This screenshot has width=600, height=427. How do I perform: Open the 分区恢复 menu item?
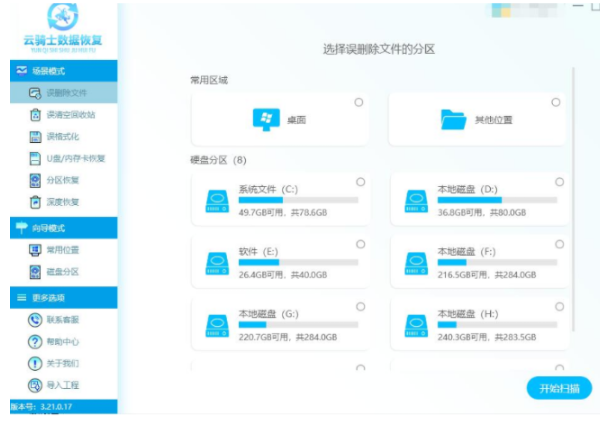point(62,180)
